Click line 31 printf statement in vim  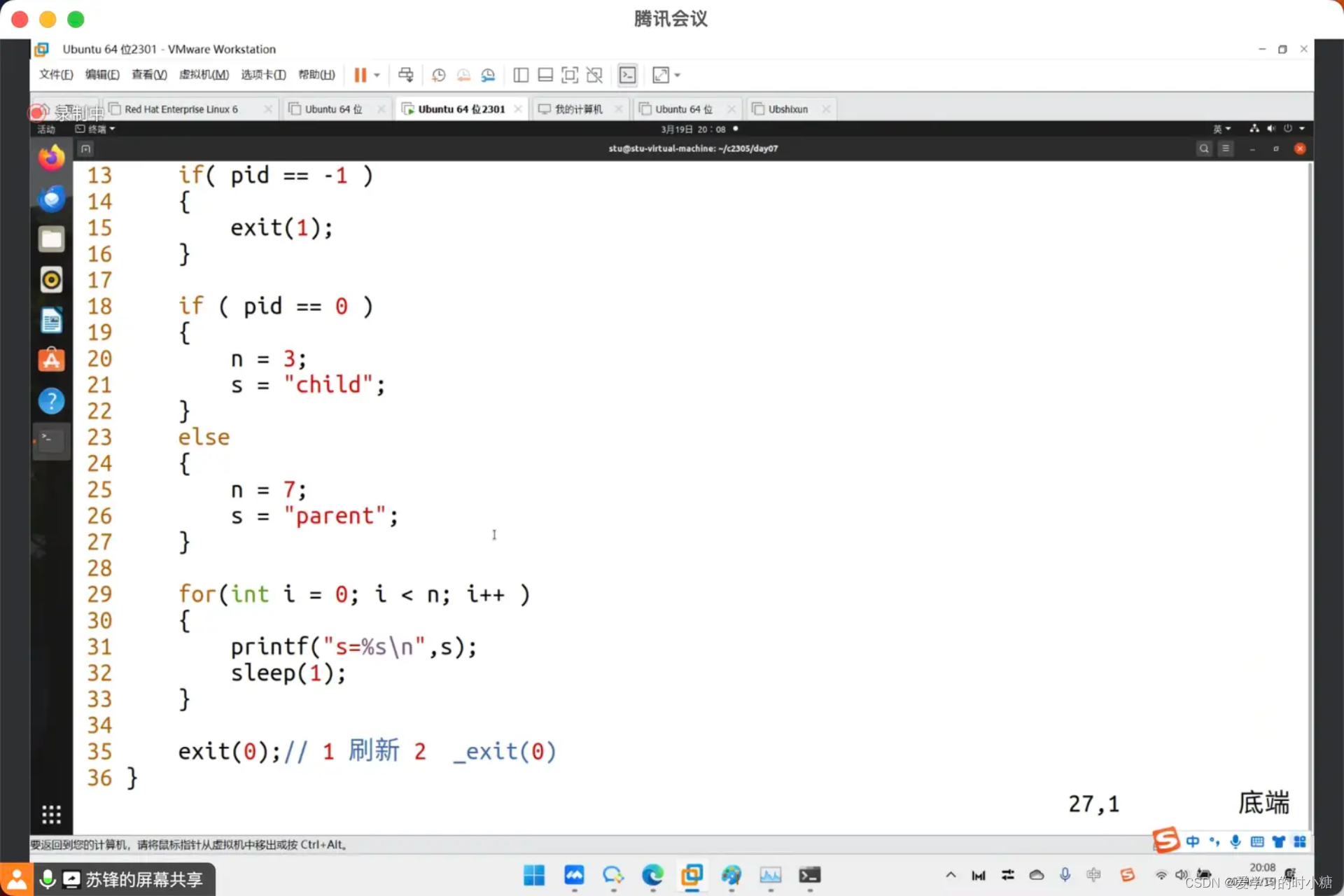pyautogui.click(x=353, y=647)
